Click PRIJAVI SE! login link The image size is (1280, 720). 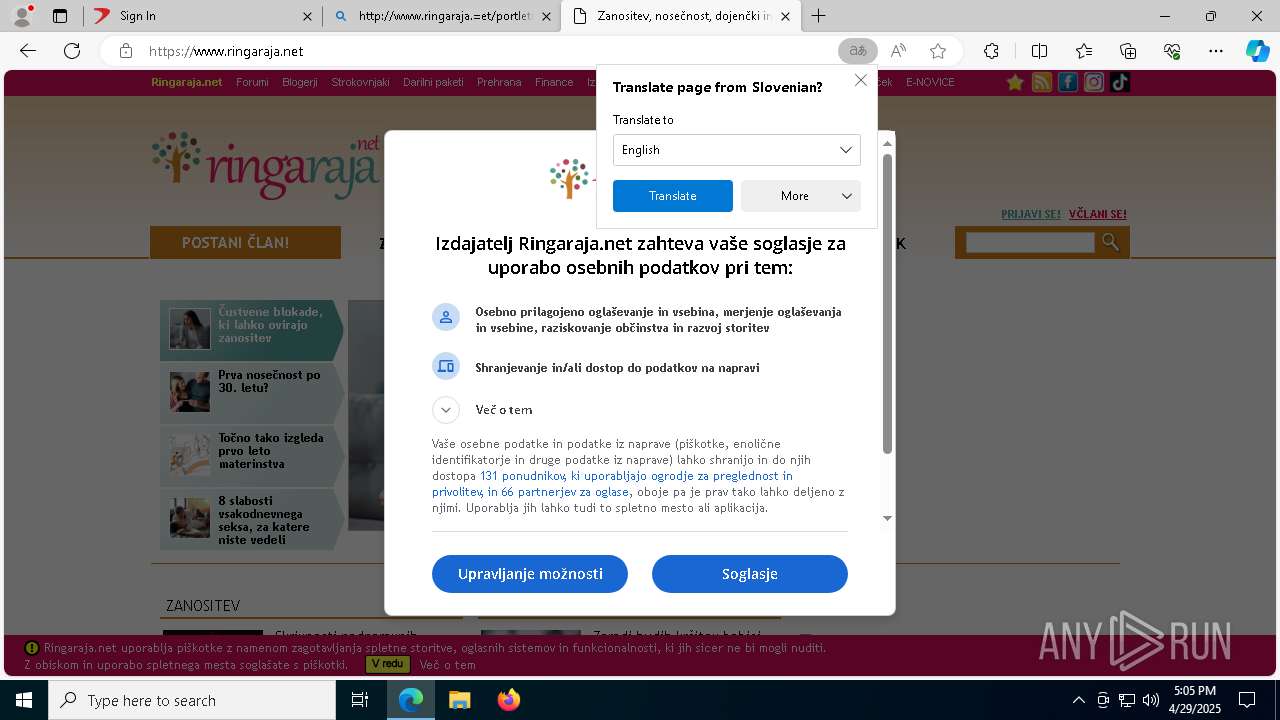(1031, 214)
